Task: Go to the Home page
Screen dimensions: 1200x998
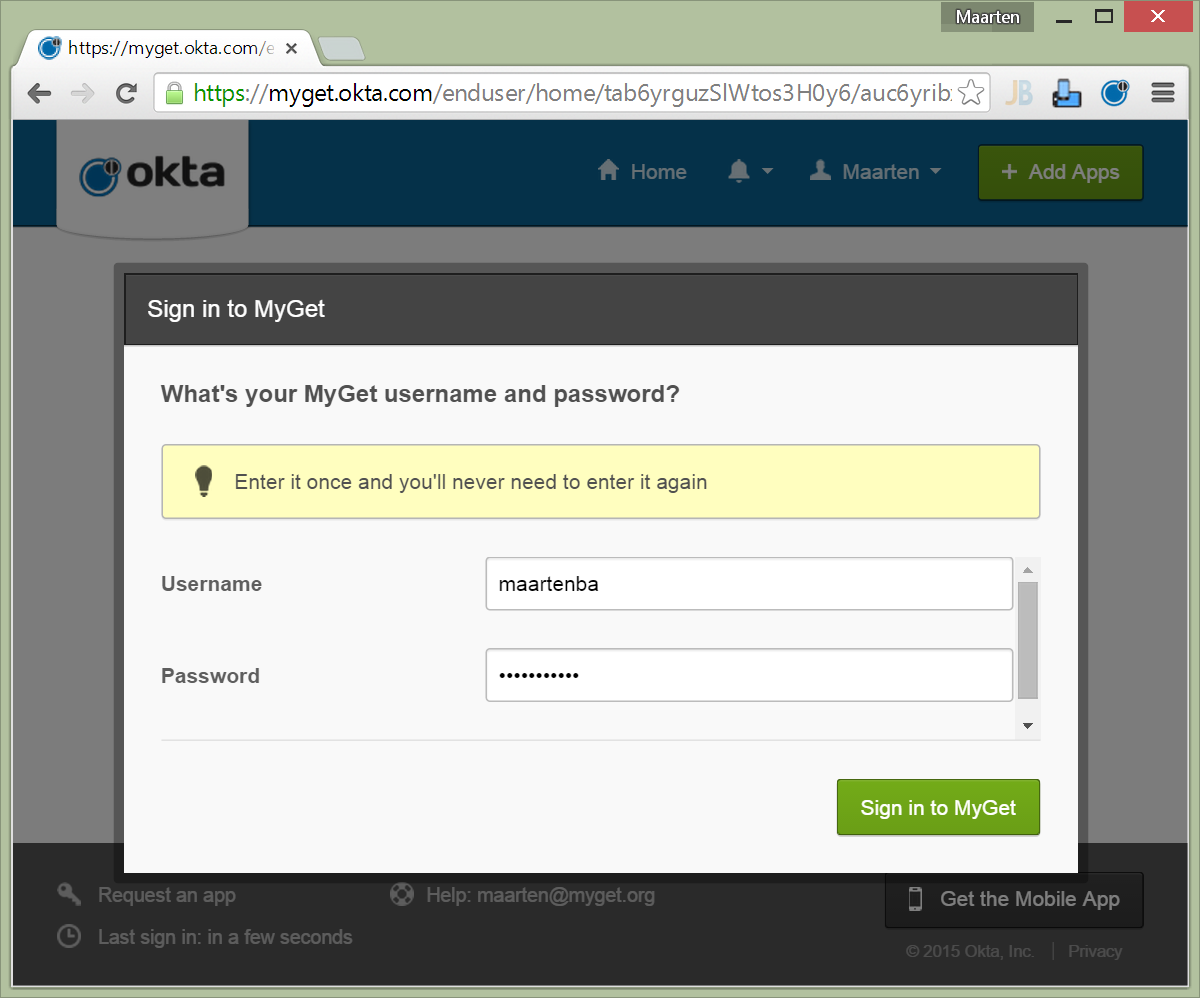Action: tap(642, 172)
